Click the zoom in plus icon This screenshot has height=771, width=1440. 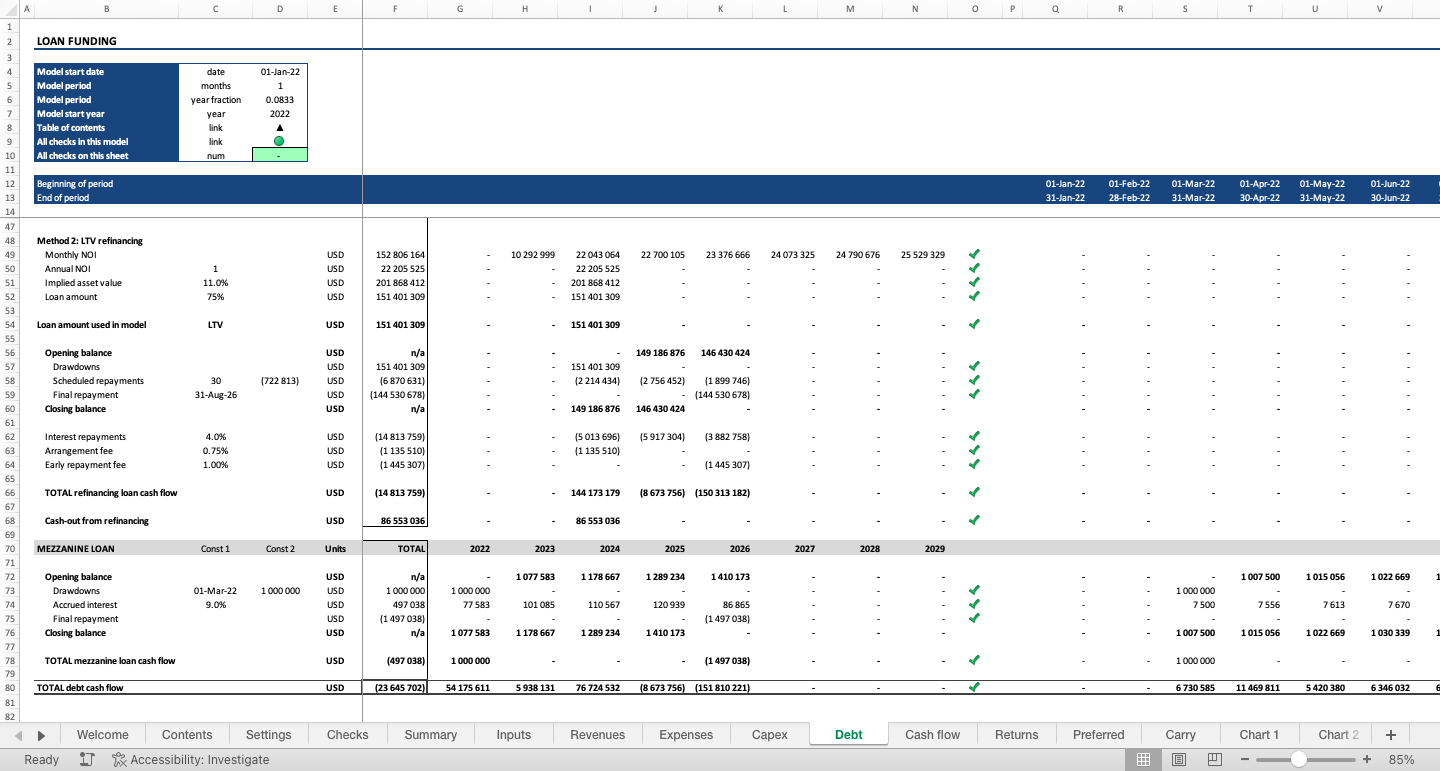(x=1367, y=760)
